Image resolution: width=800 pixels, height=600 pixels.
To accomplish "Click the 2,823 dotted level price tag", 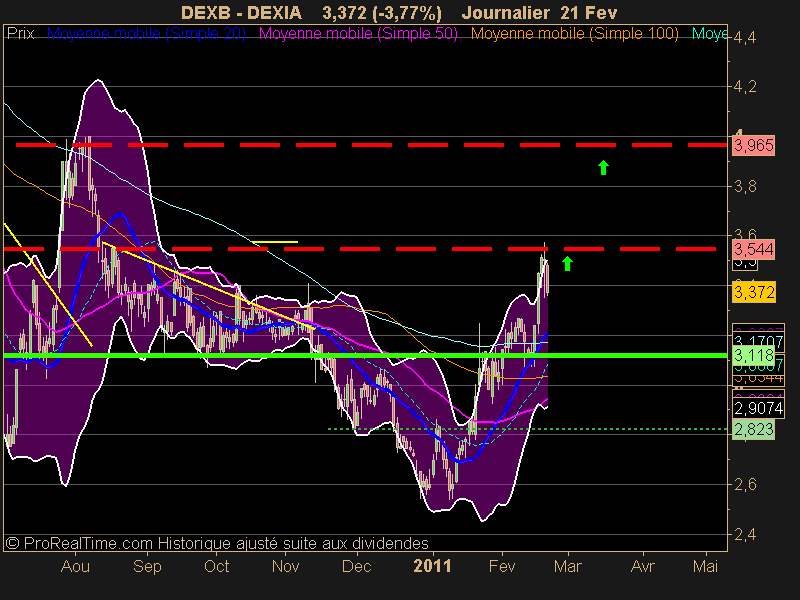I will click(753, 430).
